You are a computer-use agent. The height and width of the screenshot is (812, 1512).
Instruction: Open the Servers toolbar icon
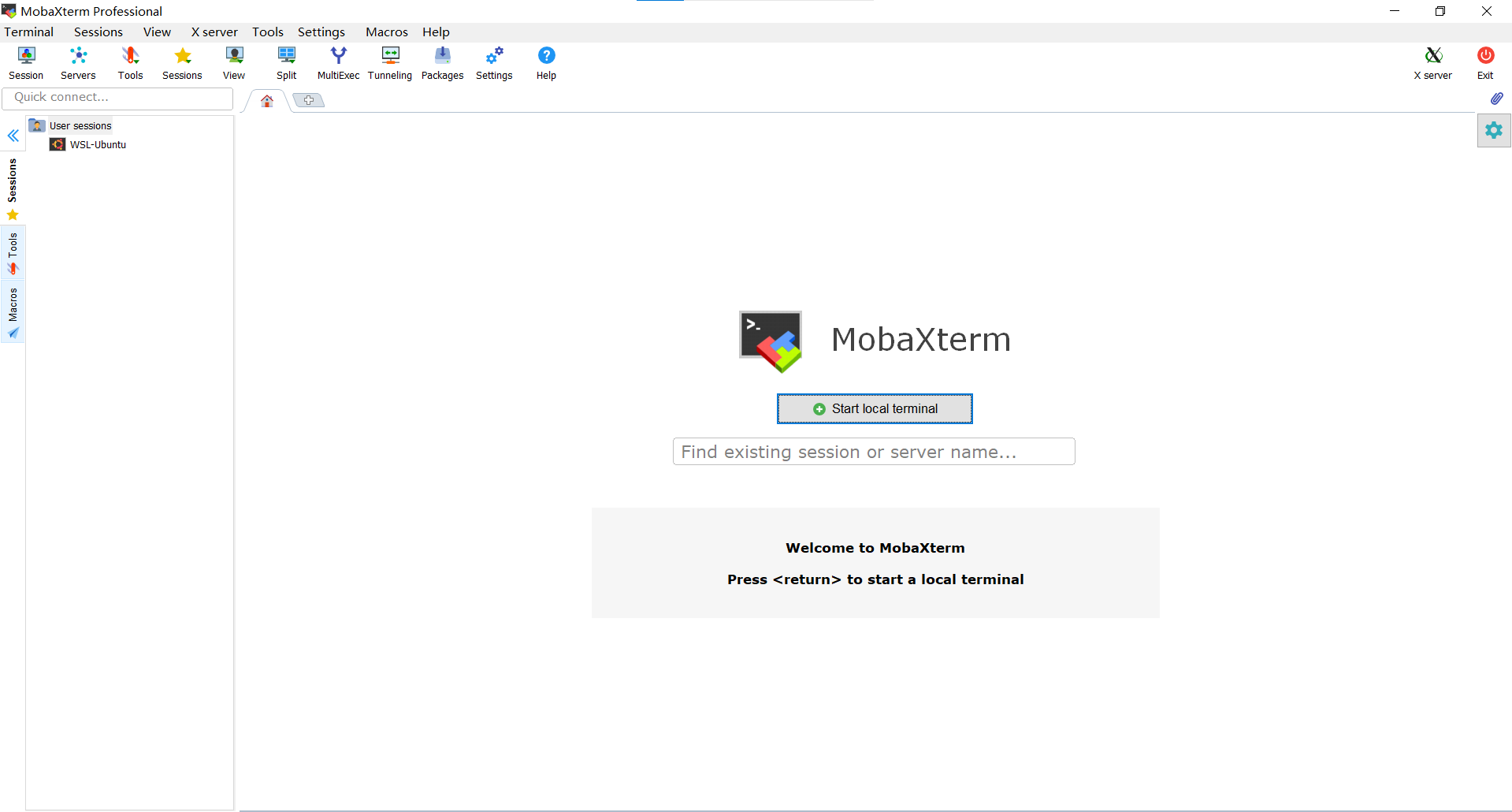coord(78,63)
